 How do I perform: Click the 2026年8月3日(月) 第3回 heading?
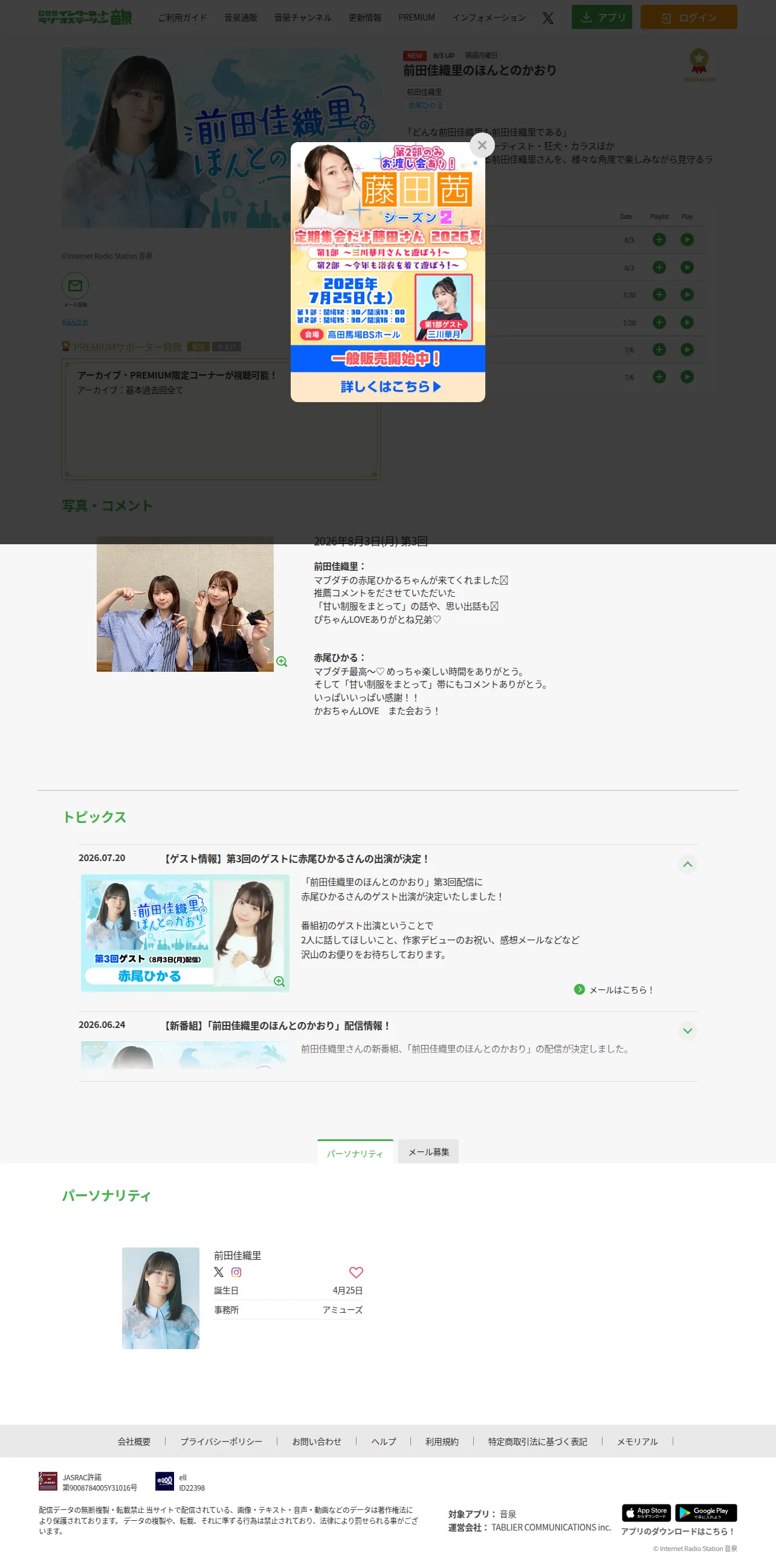click(x=371, y=541)
